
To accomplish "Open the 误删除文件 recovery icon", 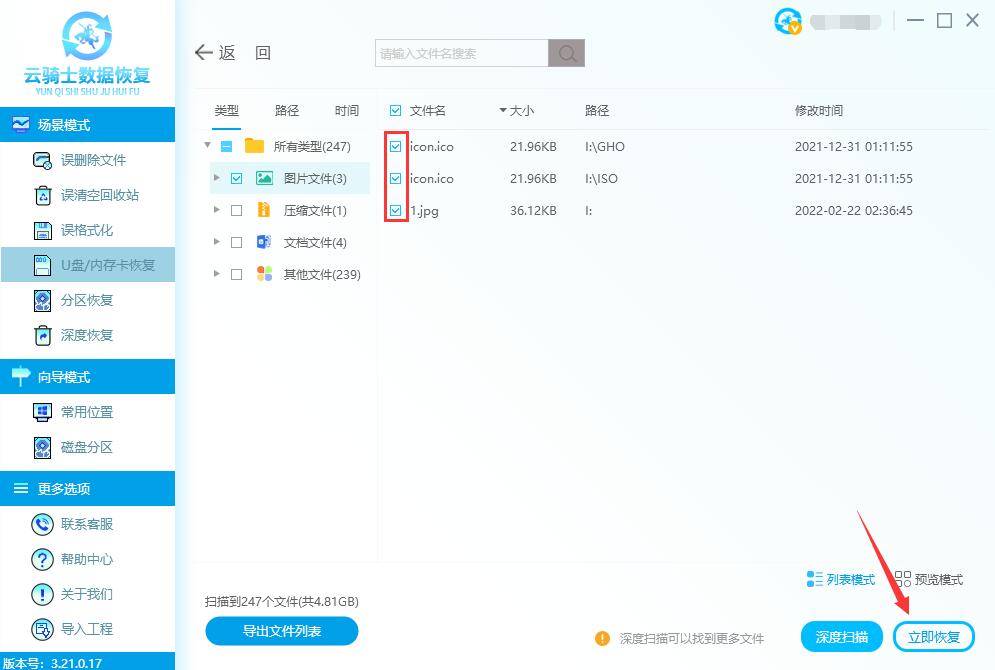I will [43, 160].
